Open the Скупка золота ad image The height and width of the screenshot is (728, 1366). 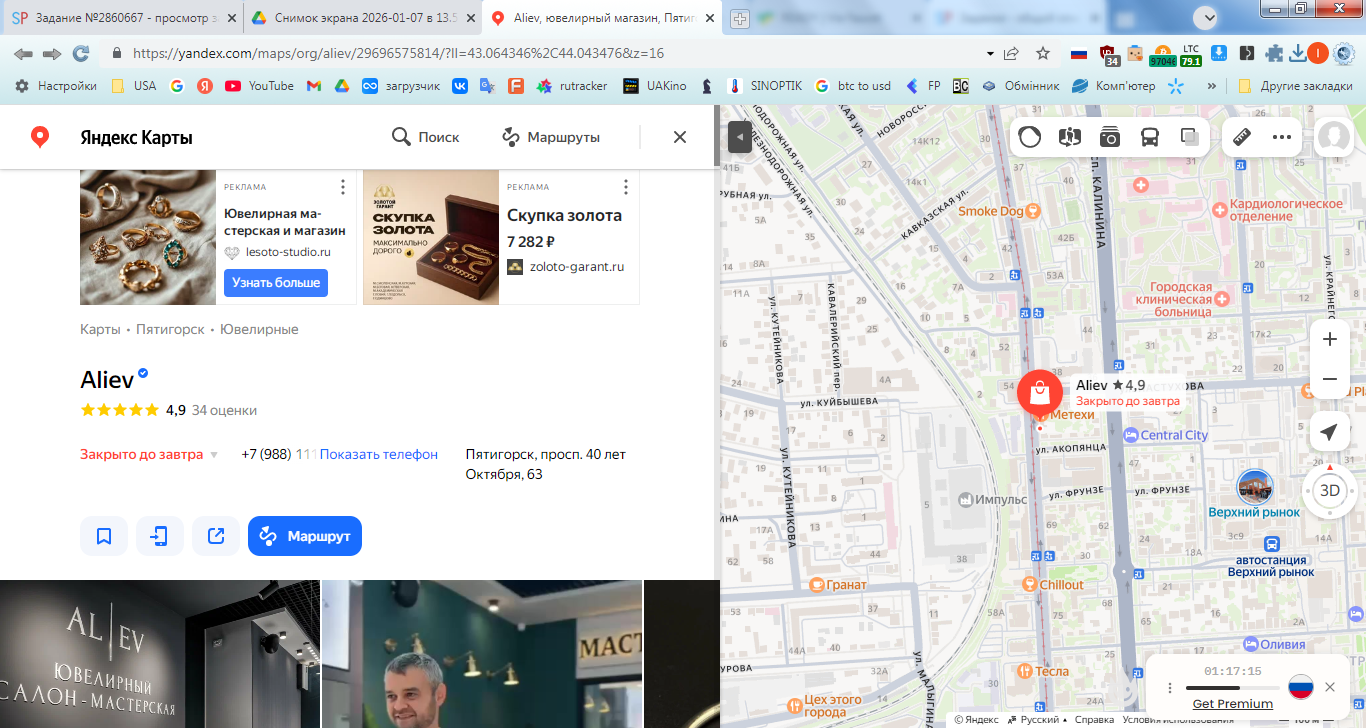tap(431, 237)
